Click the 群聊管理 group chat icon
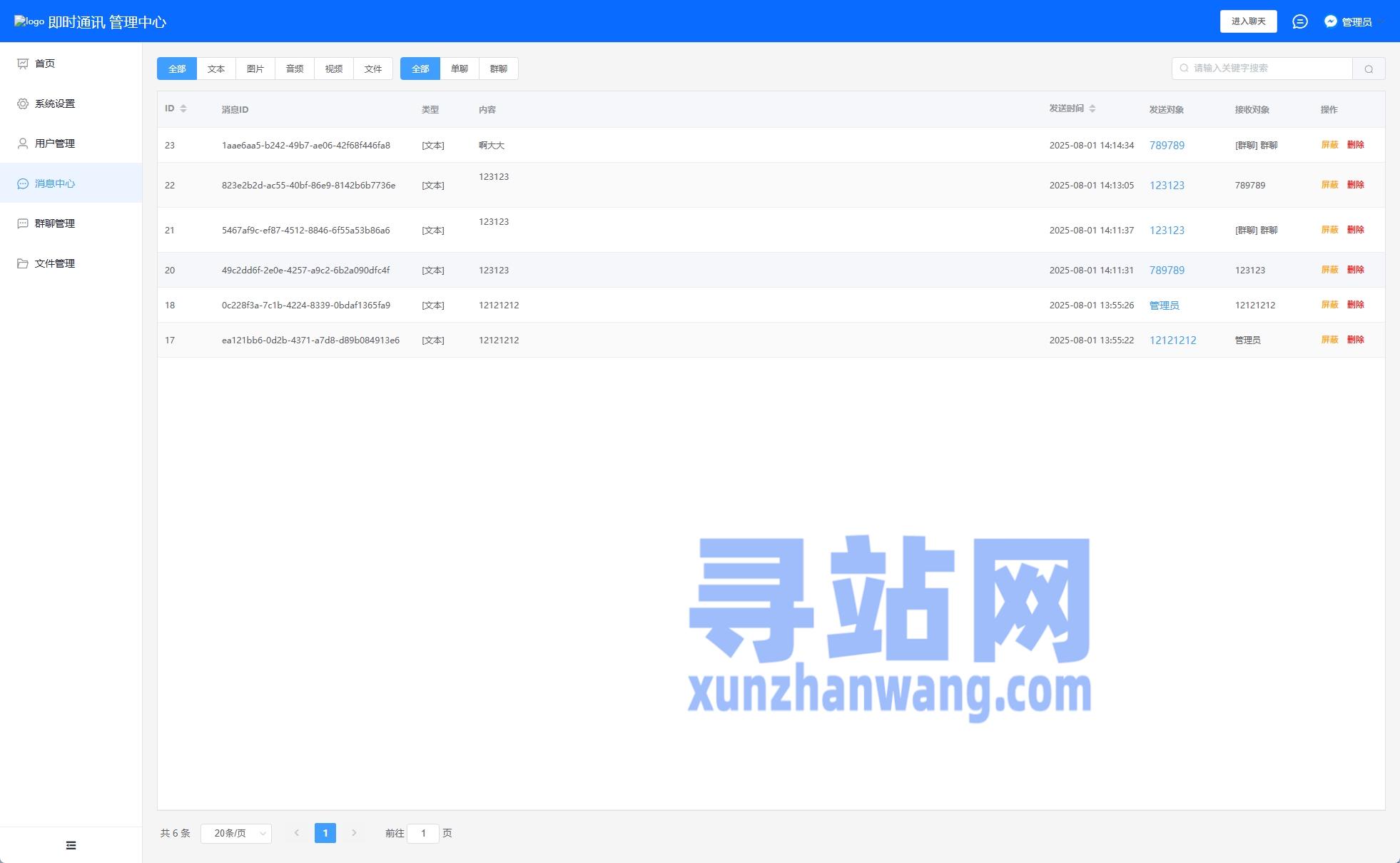This screenshot has height=863, width=1400. tap(23, 223)
